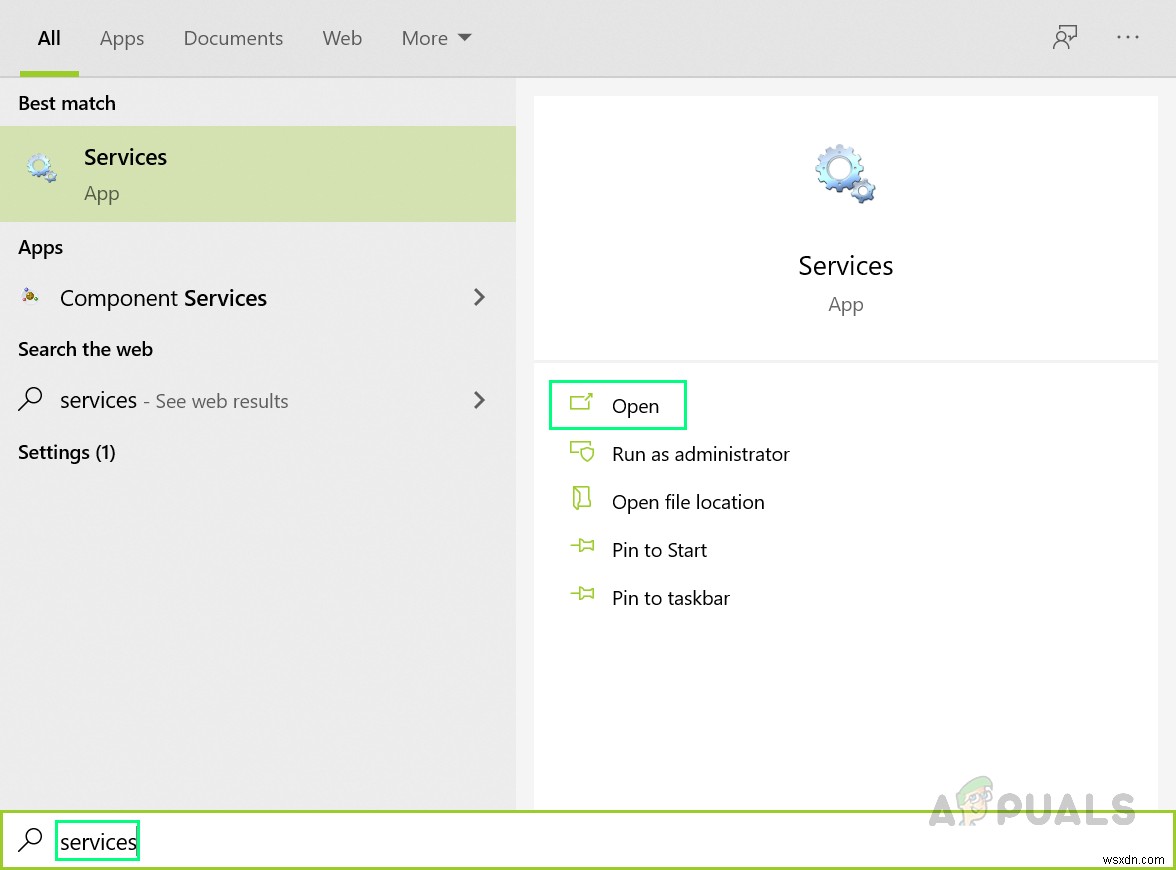Select the Web search tab
This screenshot has height=870, width=1176.
342,38
